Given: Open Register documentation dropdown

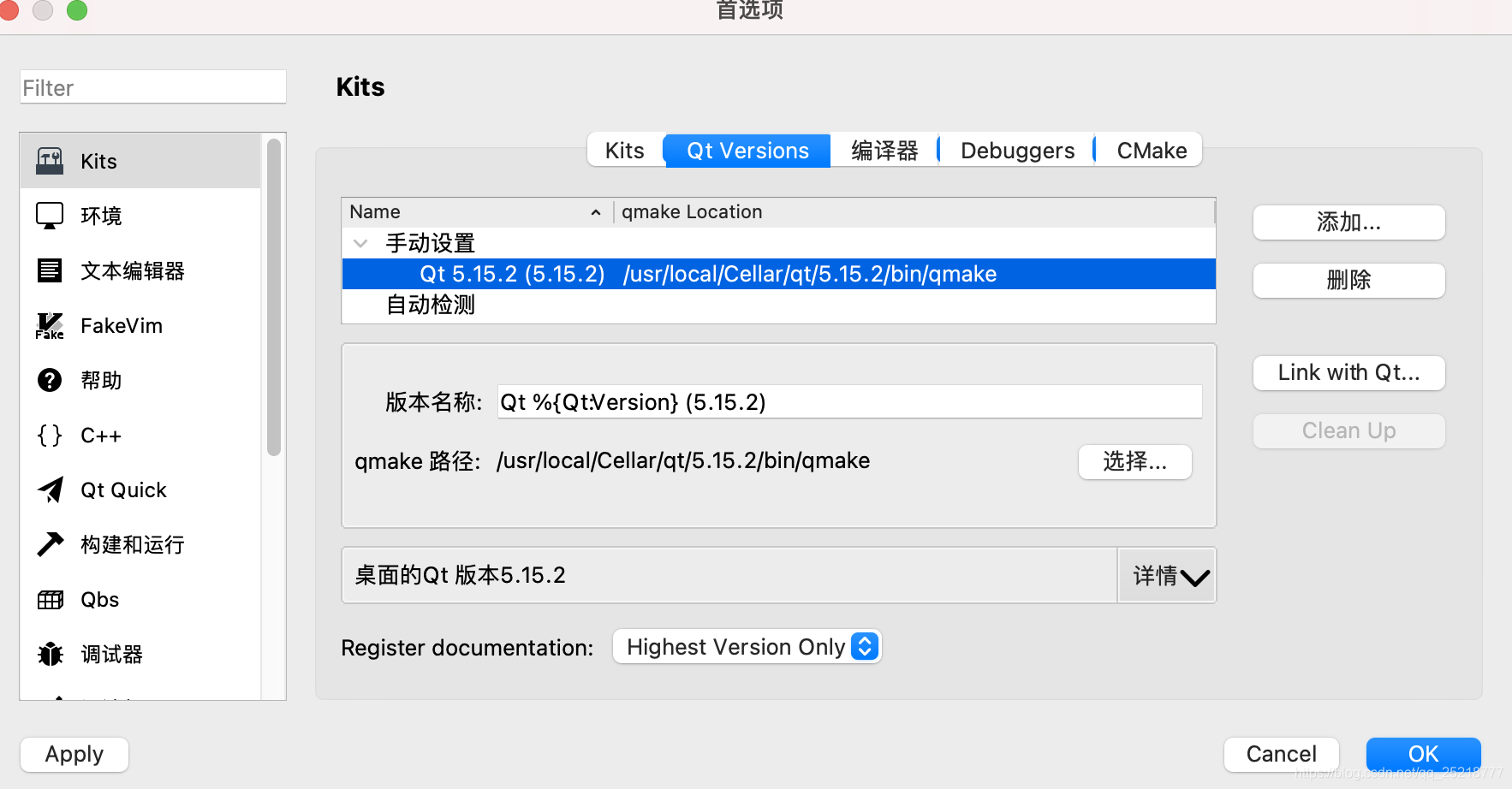Looking at the screenshot, I should [x=747, y=647].
